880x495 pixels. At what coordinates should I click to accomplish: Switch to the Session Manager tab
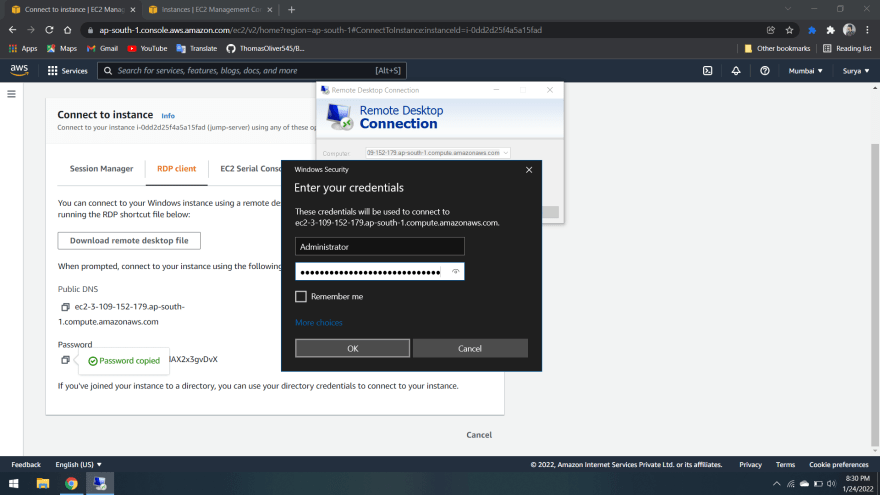pyautogui.click(x=101, y=168)
